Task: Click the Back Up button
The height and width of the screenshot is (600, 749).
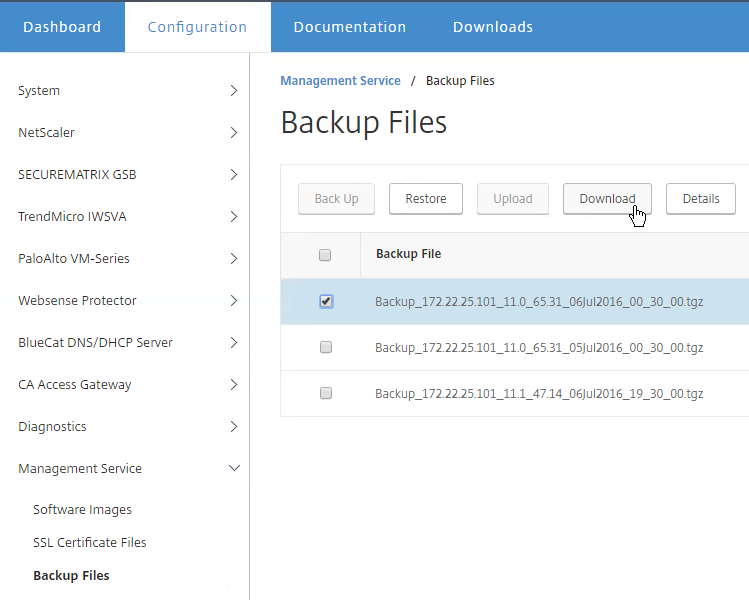Action: pos(336,199)
